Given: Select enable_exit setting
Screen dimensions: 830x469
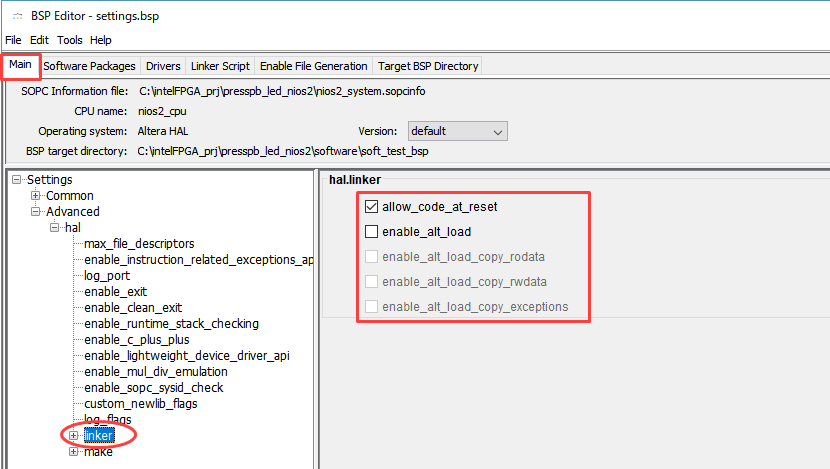Looking at the screenshot, I should coord(115,292).
